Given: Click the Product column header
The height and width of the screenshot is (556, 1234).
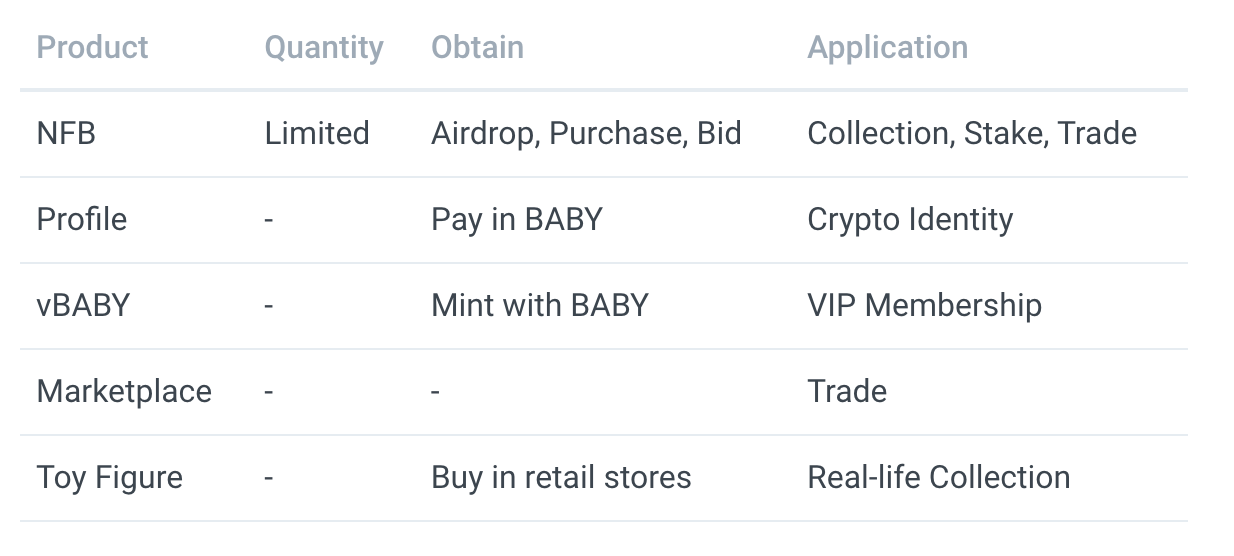Looking at the screenshot, I should pos(92,47).
